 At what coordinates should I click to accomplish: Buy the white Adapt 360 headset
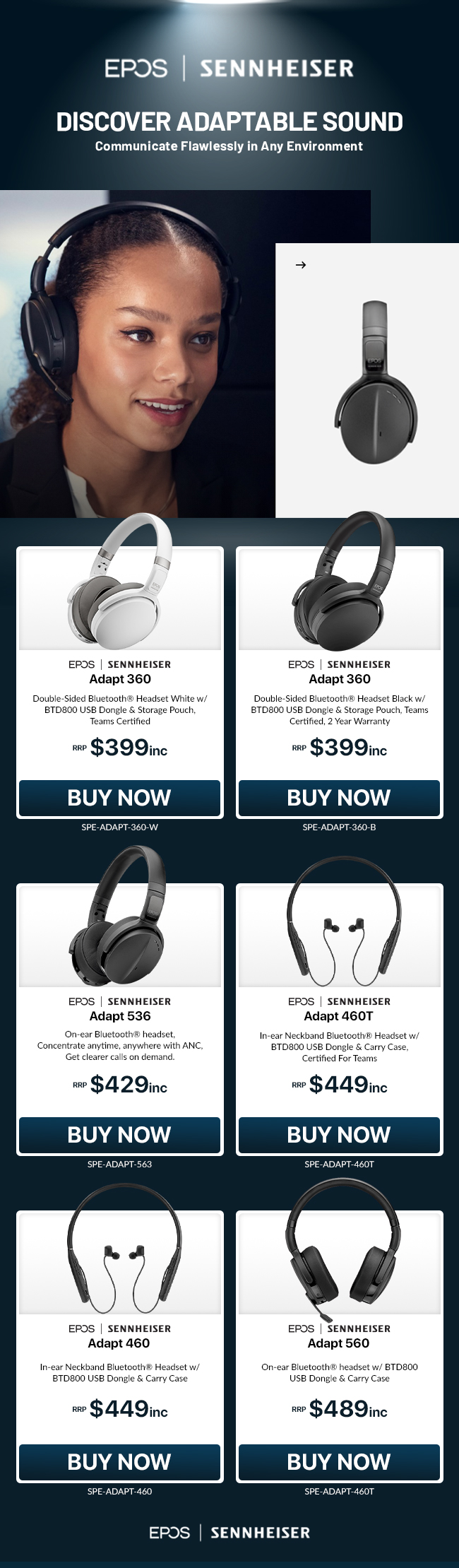click(x=119, y=798)
